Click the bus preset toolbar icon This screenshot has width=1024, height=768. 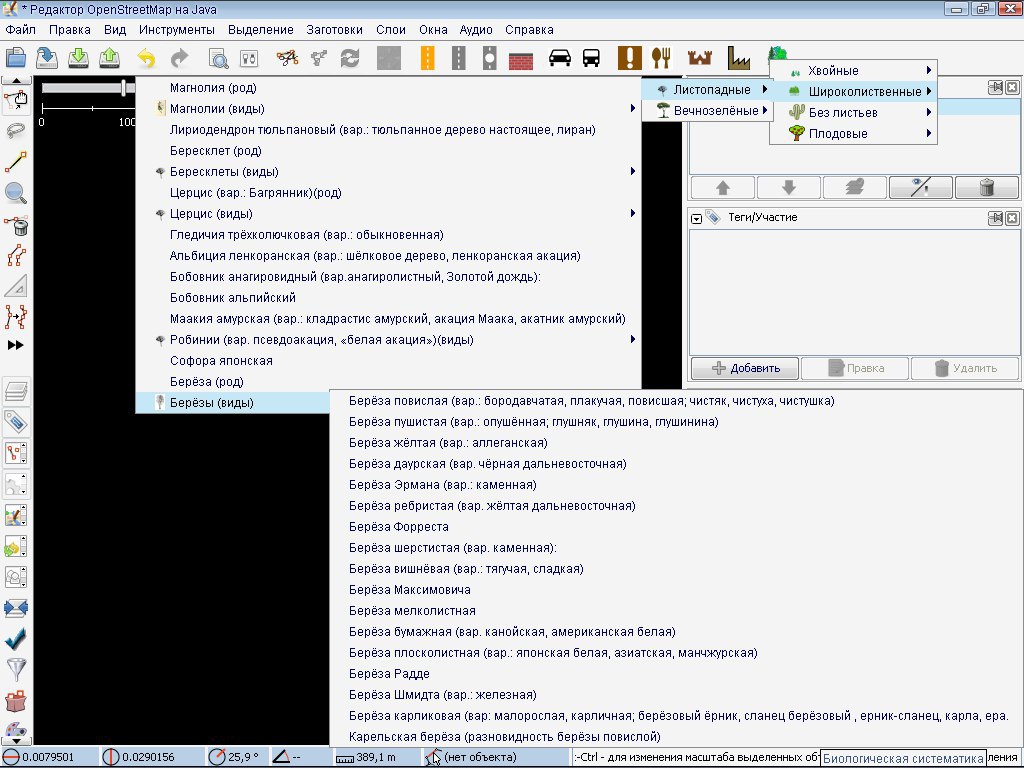pyautogui.click(x=592, y=58)
